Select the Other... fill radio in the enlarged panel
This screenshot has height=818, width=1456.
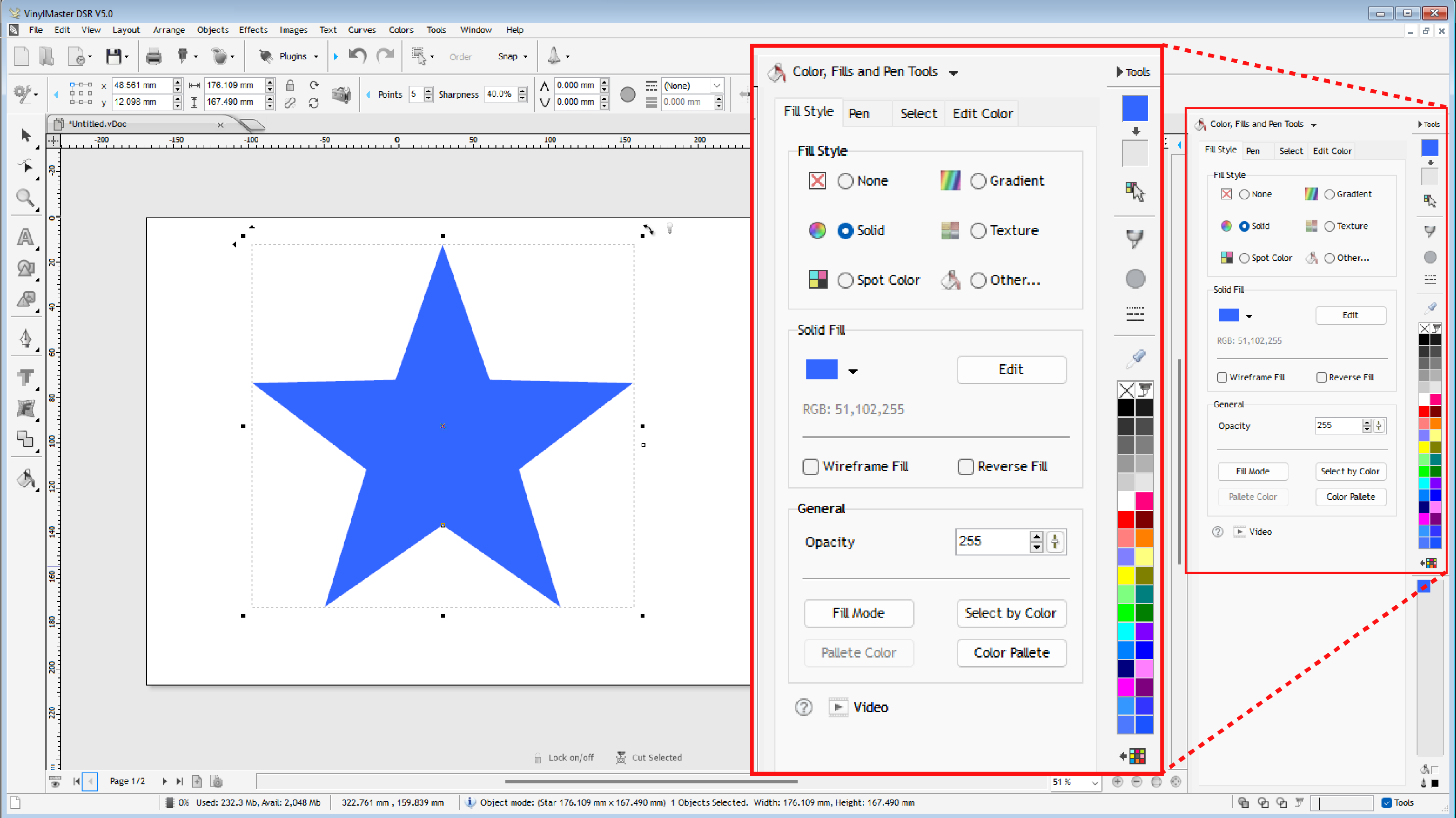coord(979,281)
